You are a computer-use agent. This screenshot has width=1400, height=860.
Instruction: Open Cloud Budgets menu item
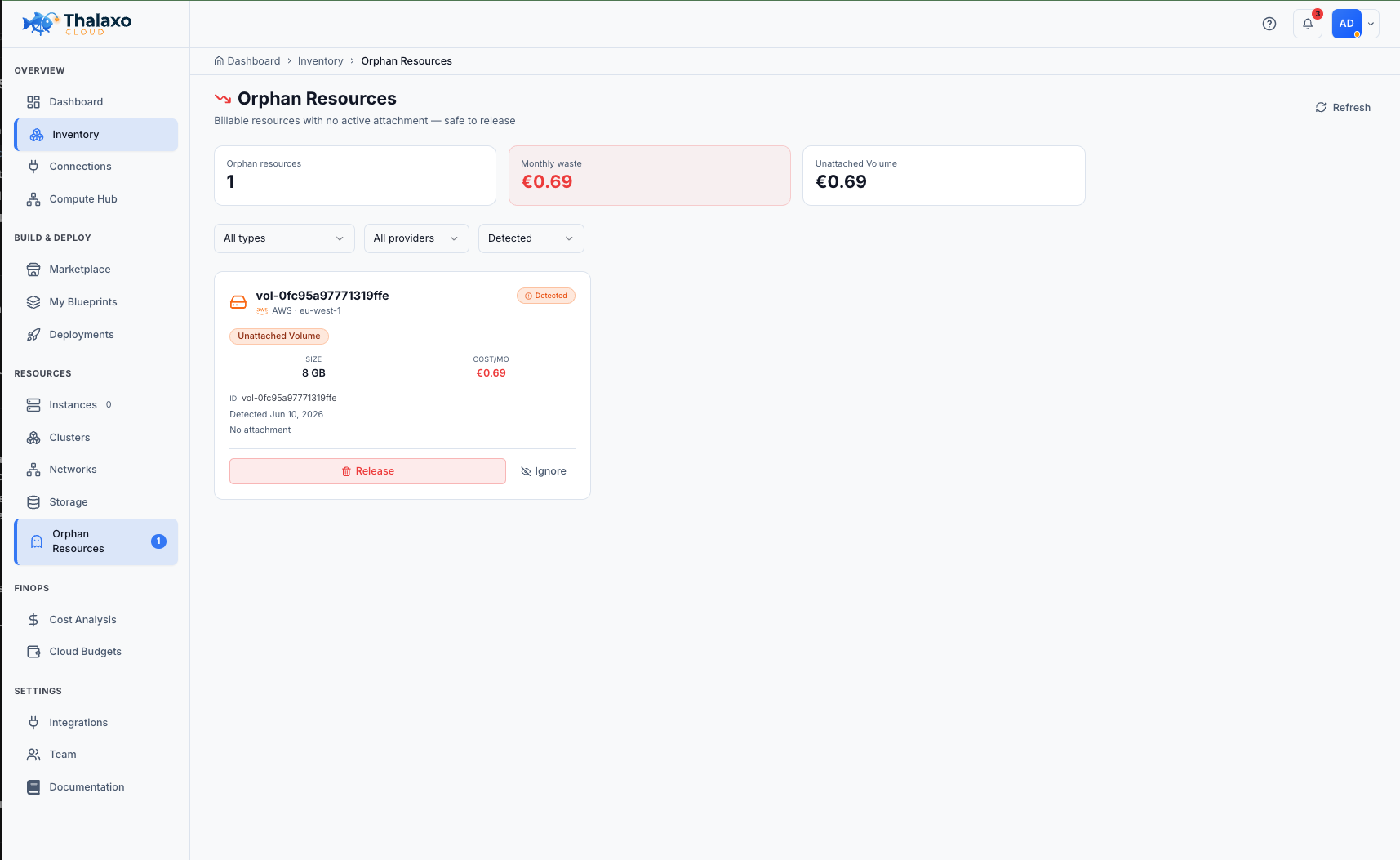(x=96, y=652)
